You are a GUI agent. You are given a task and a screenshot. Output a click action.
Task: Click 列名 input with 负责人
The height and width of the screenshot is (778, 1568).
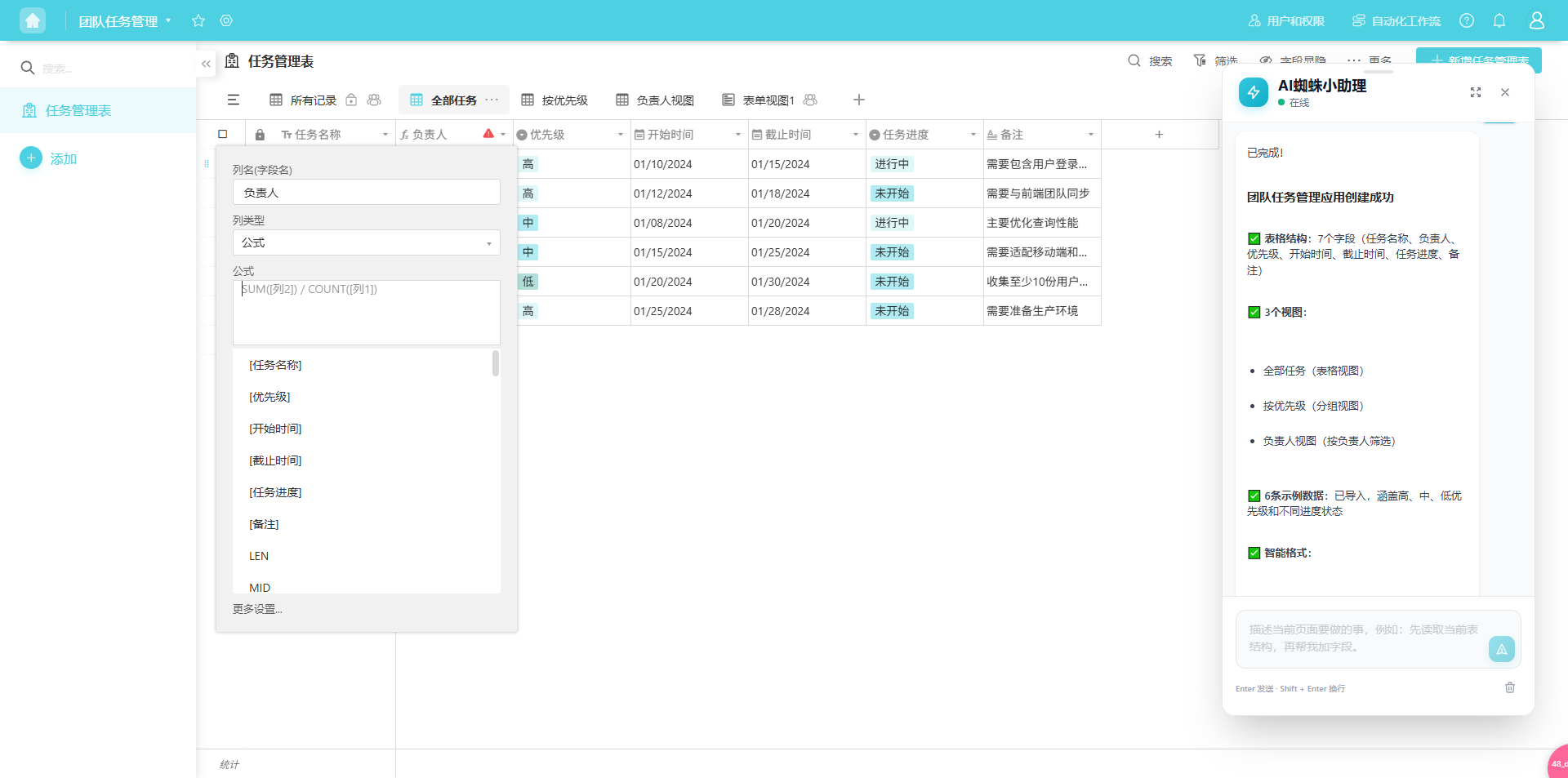click(367, 192)
